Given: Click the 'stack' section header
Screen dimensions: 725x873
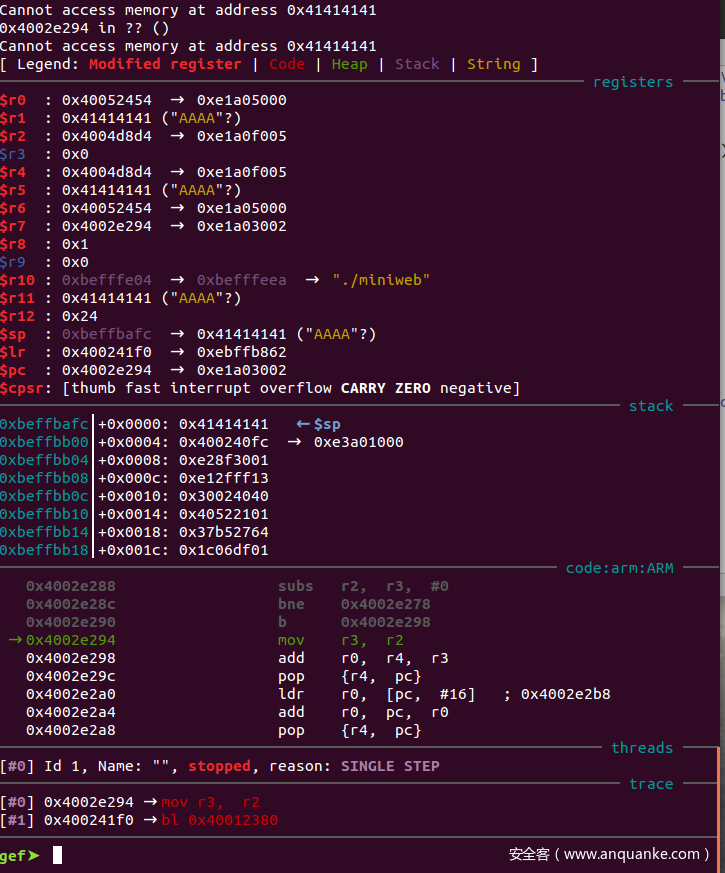Looking at the screenshot, I should tap(651, 406).
